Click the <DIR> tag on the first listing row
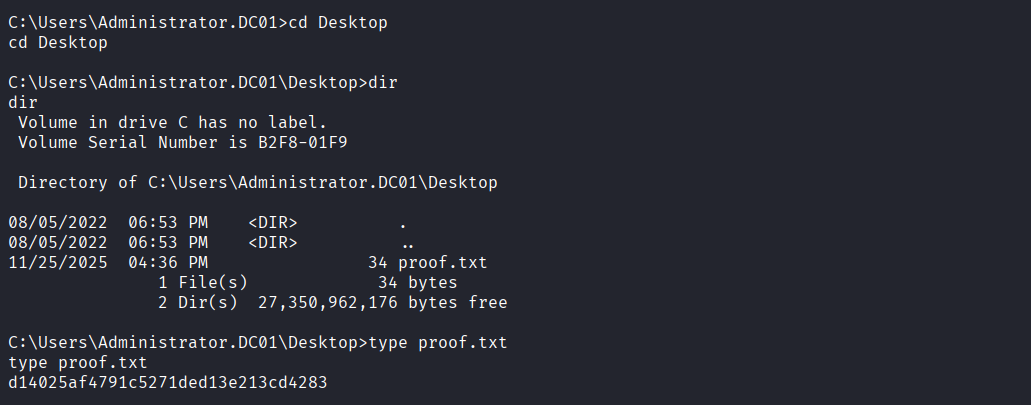The width and height of the screenshot is (1031, 405). tap(273, 223)
